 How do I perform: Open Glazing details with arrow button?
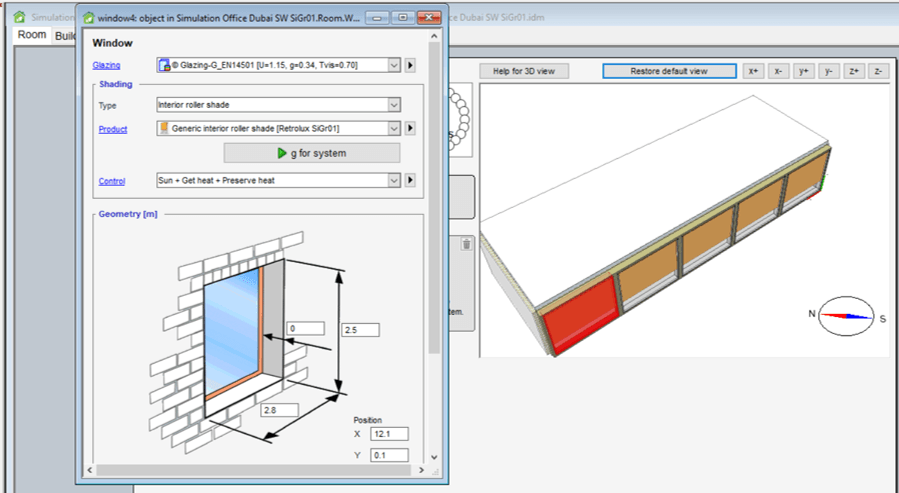tap(410, 65)
